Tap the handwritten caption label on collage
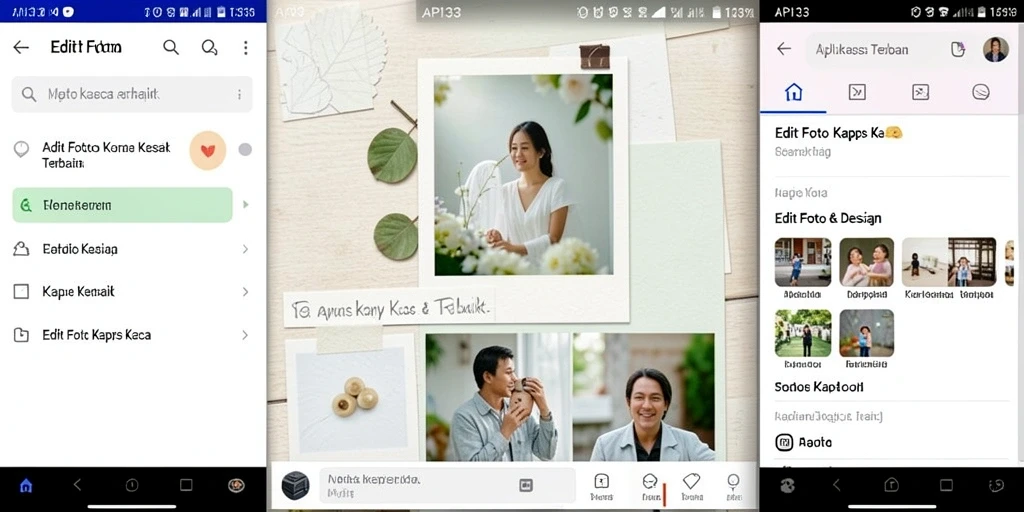The width and height of the screenshot is (1024, 512). click(390, 307)
